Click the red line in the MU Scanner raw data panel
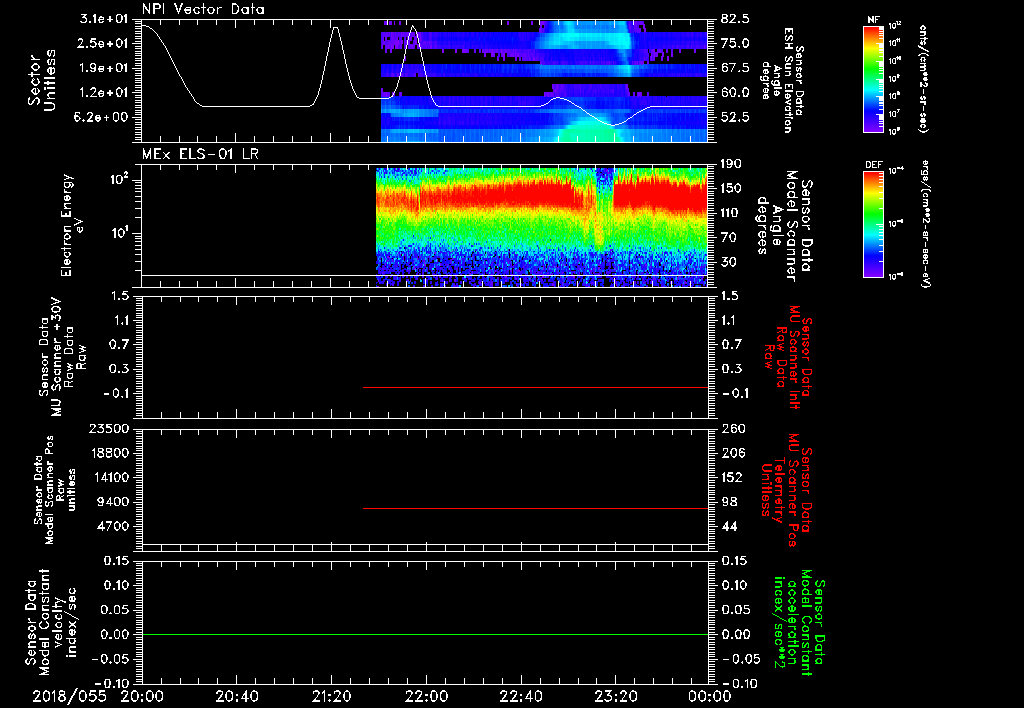 click(536, 387)
